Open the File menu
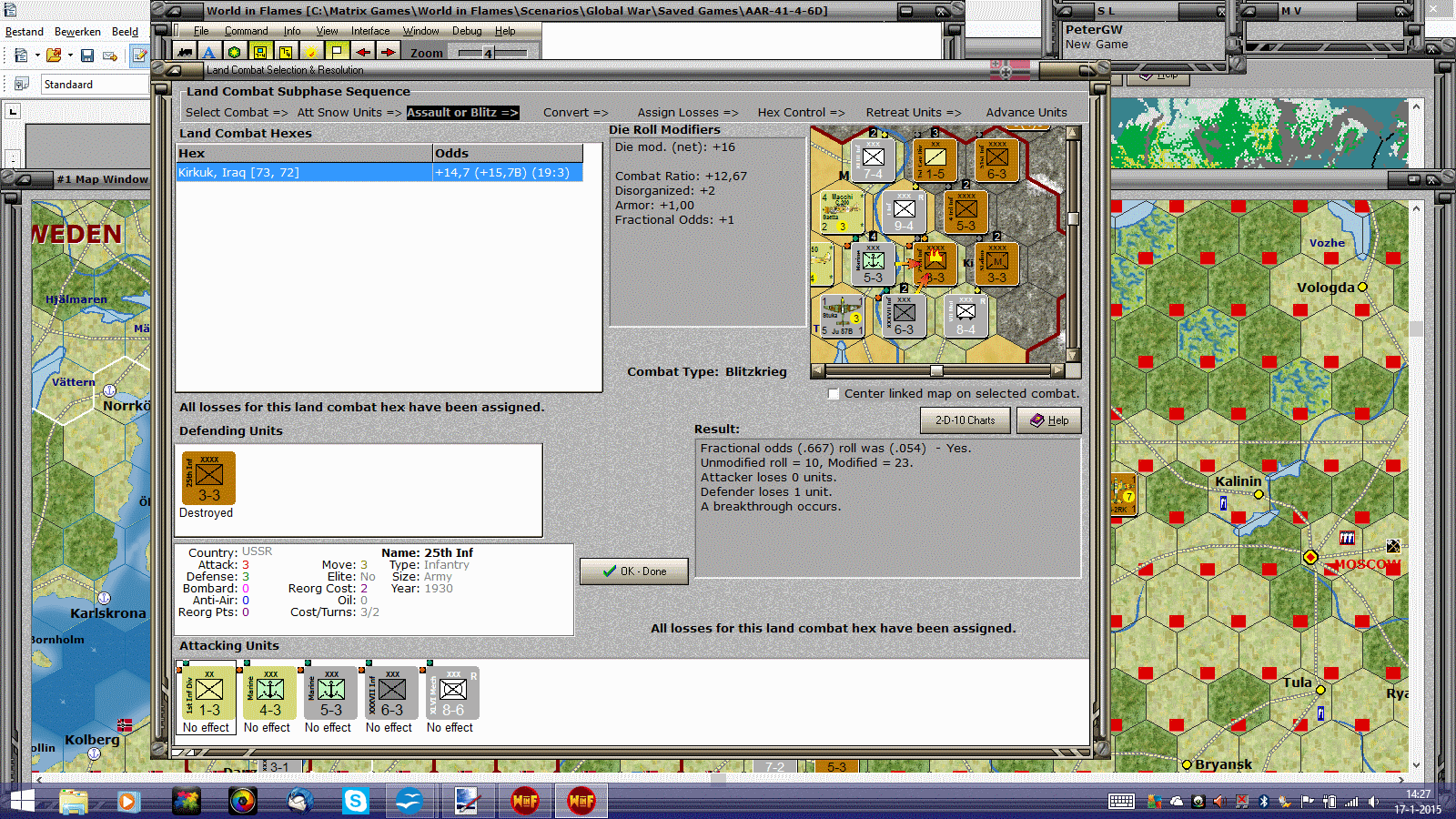The width and height of the screenshot is (1456, 819). (200, 31)
